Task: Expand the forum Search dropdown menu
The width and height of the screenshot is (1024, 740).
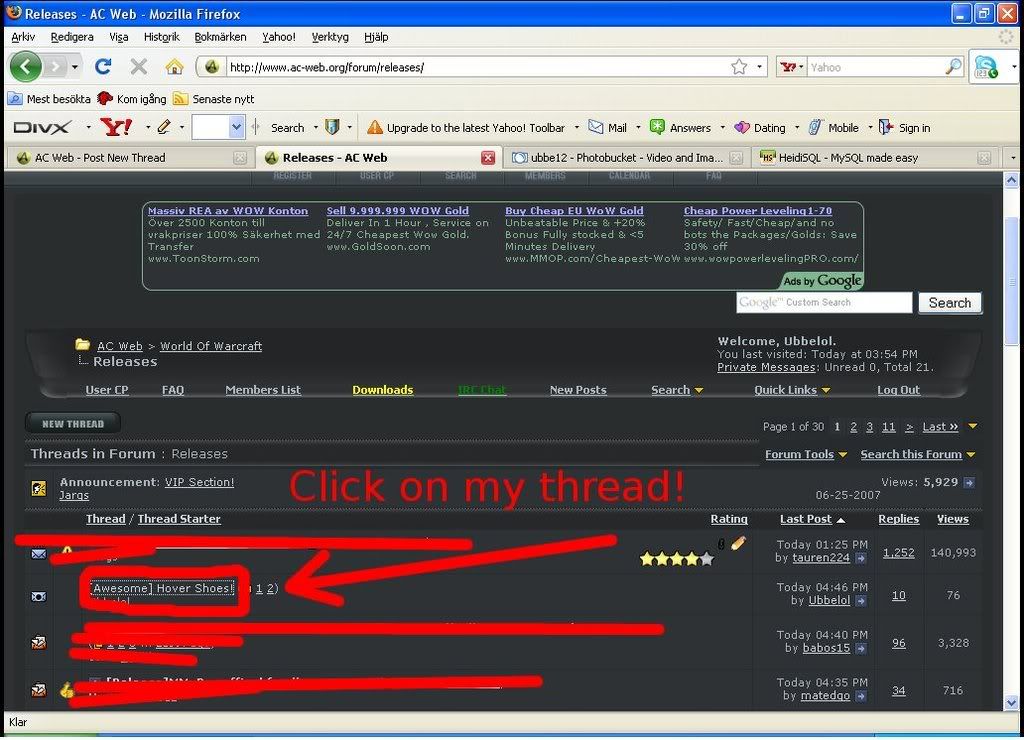Action: (699, 391)
